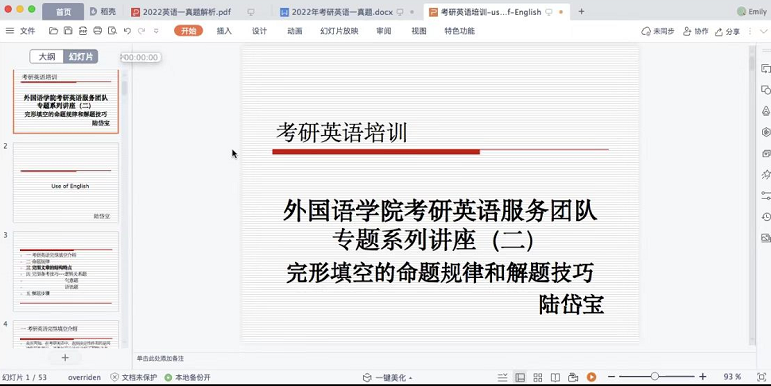Click the Undo arrow icon
The height and width of the screenshot is (386, 771).
(x=127, y=31)
